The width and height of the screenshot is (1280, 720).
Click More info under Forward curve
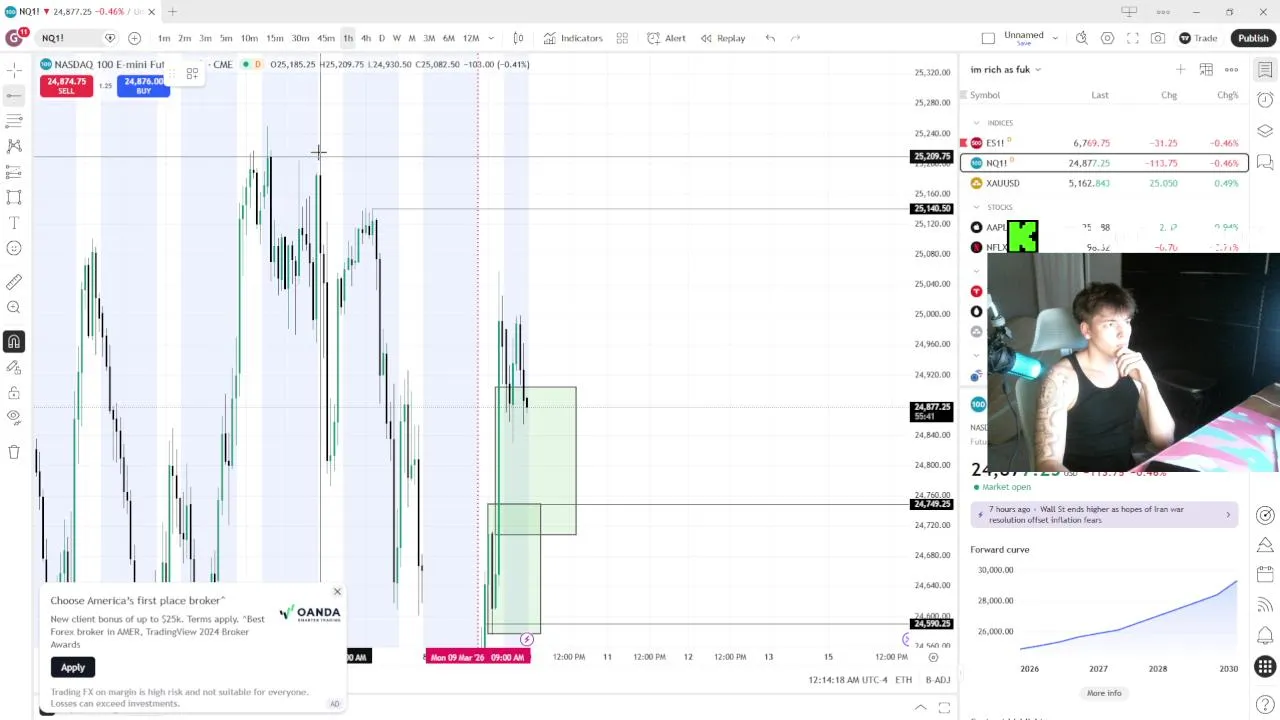[x=1104, y=693]
